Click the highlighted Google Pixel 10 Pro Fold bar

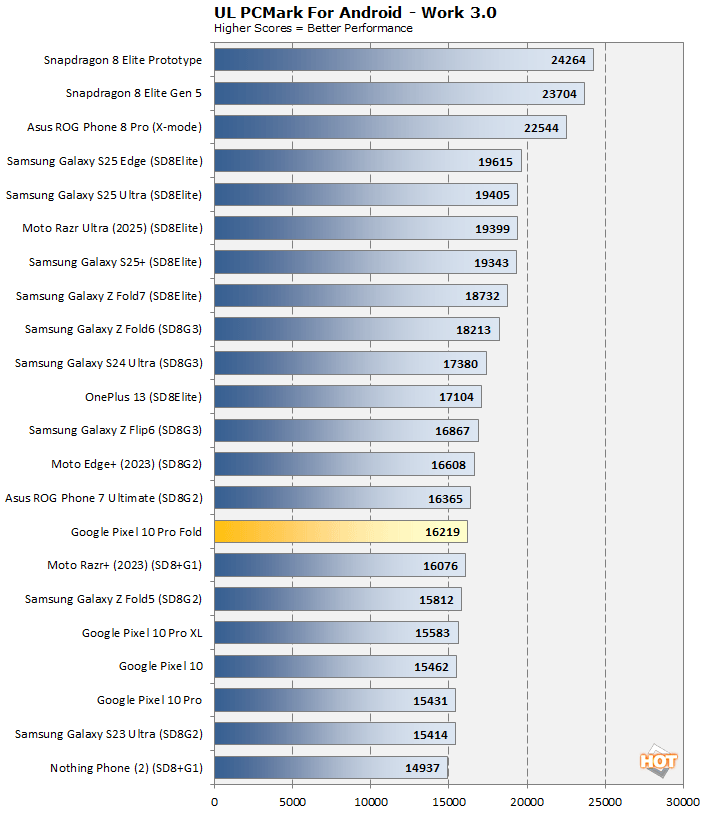[340, 532]
